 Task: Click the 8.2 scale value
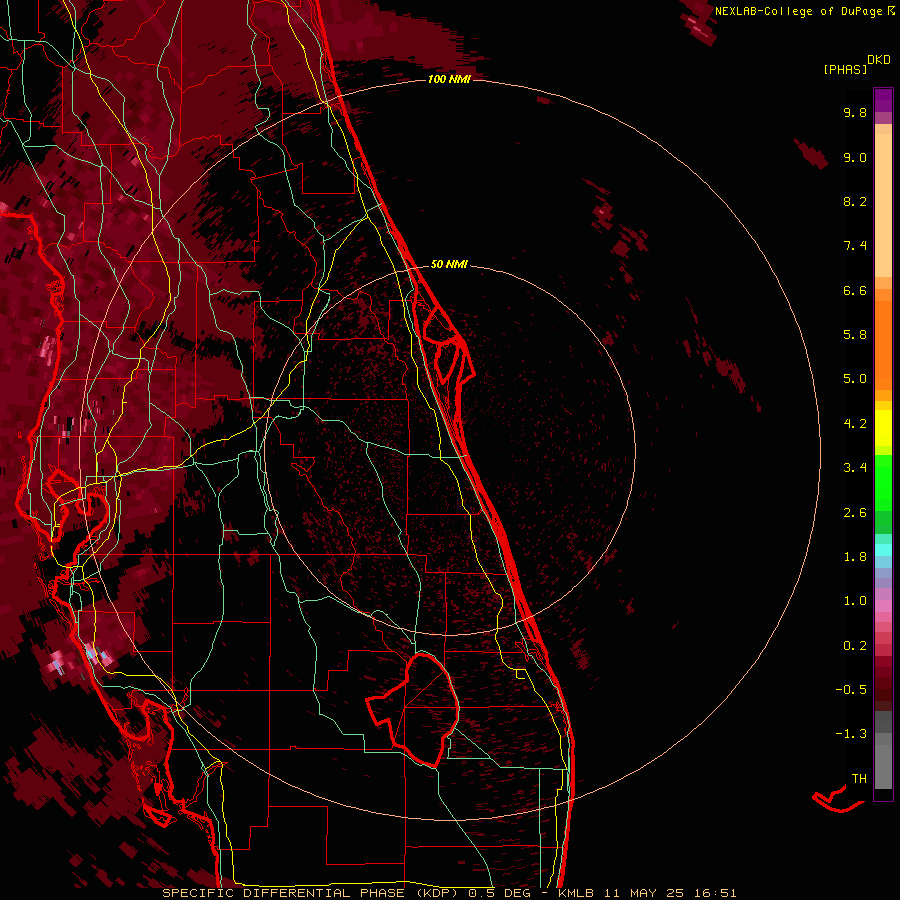click(x=855, y=201)
